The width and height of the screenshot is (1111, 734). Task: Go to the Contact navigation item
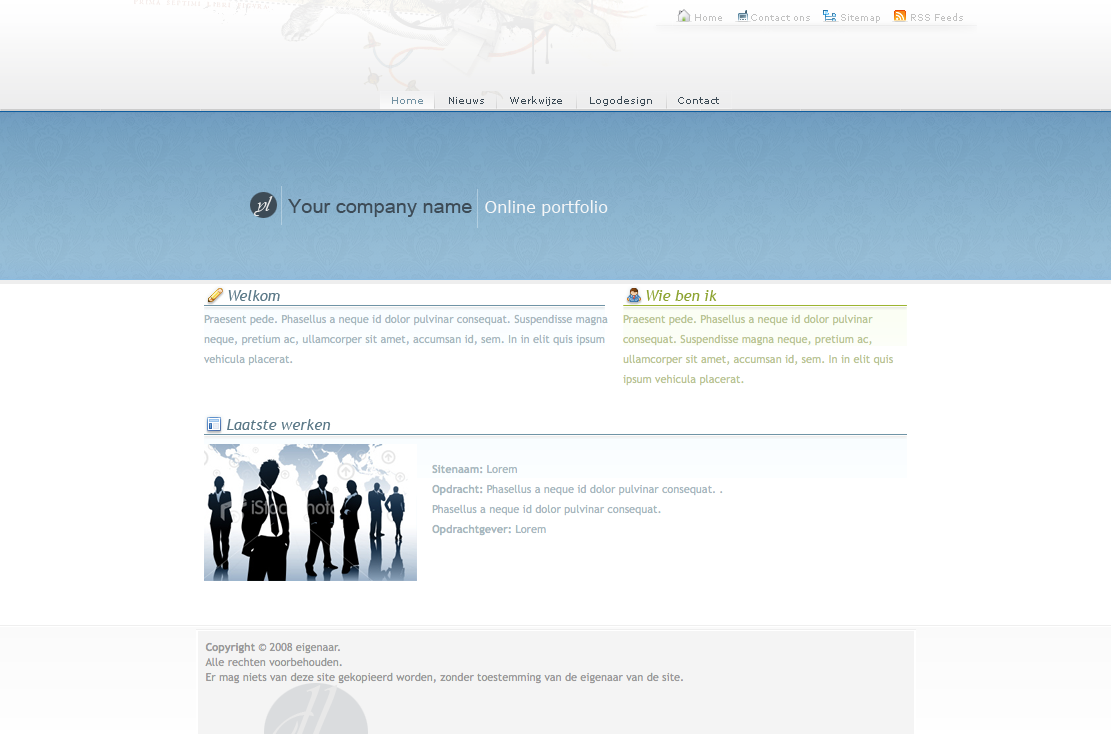tap(698, 101)
